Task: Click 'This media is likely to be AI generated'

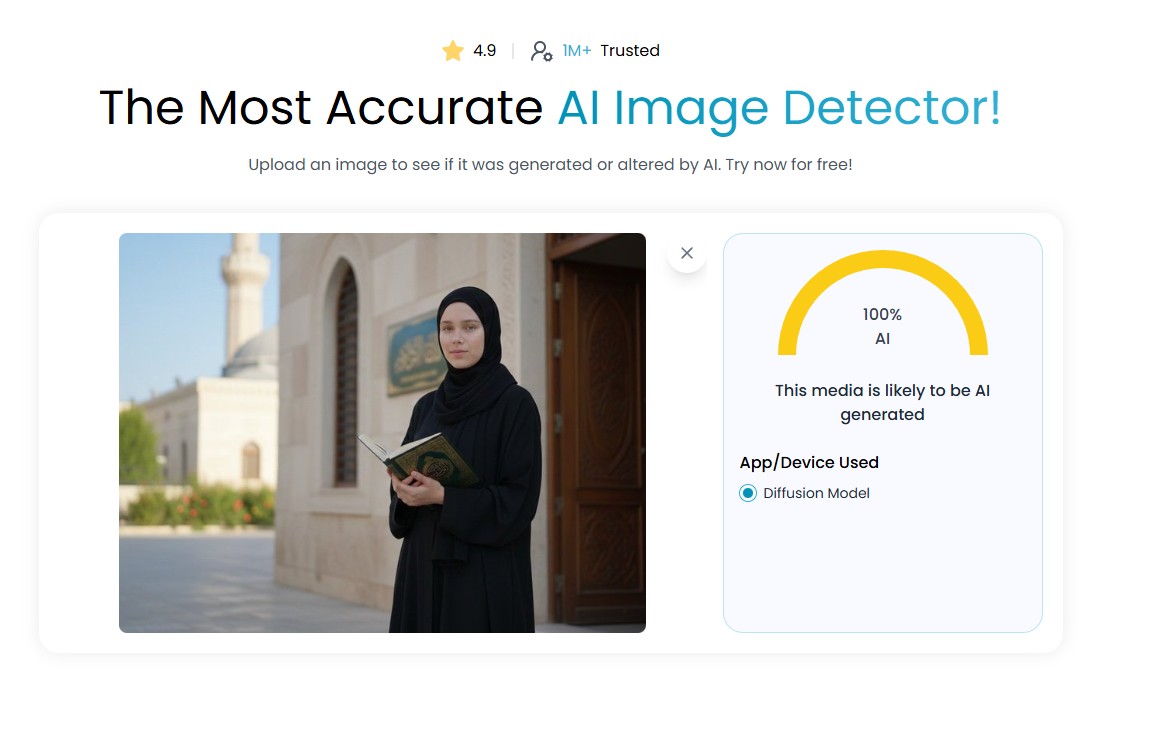Action: point(883,403)
